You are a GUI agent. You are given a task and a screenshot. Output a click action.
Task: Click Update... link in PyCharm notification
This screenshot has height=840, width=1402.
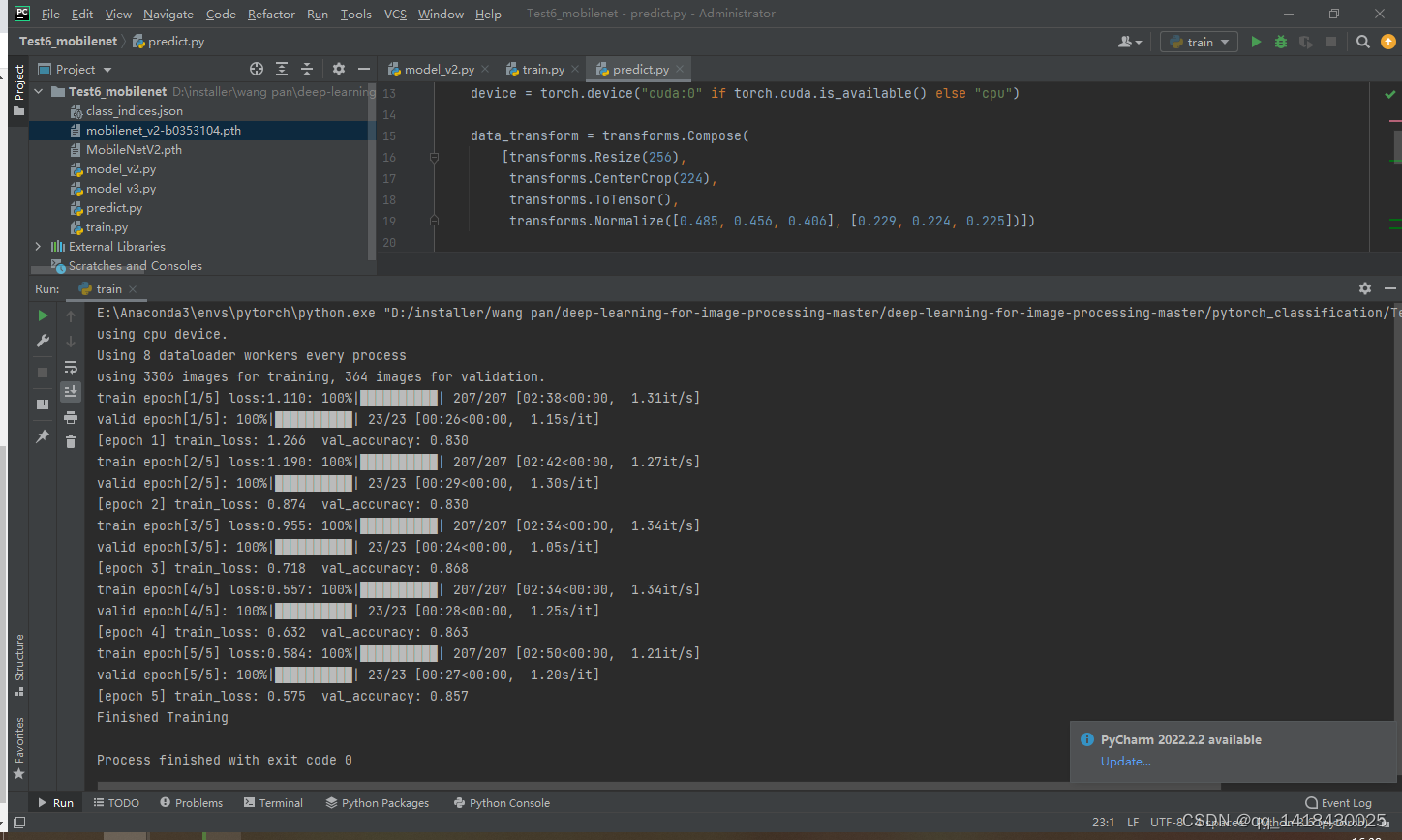click(x=1125, y=761)
